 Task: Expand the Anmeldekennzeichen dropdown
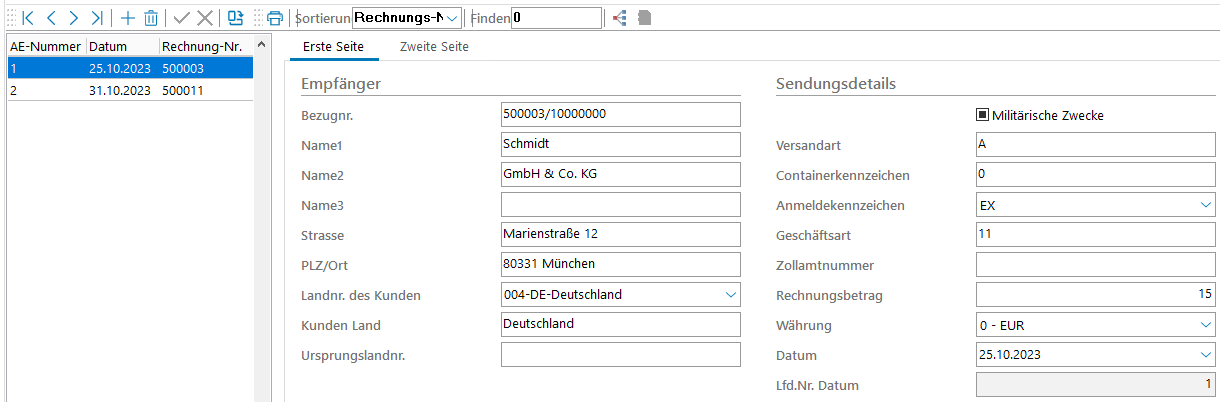click(x=1204, y=205)
